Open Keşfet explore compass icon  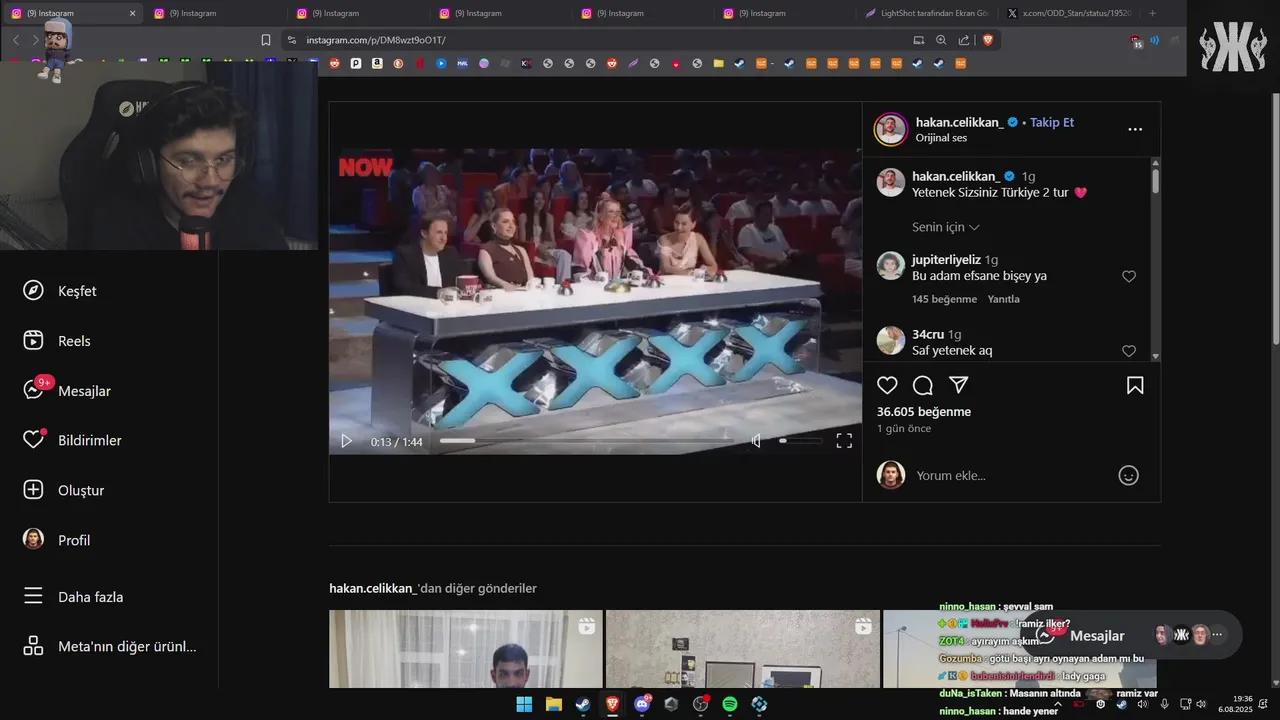(x=33, y=290)
